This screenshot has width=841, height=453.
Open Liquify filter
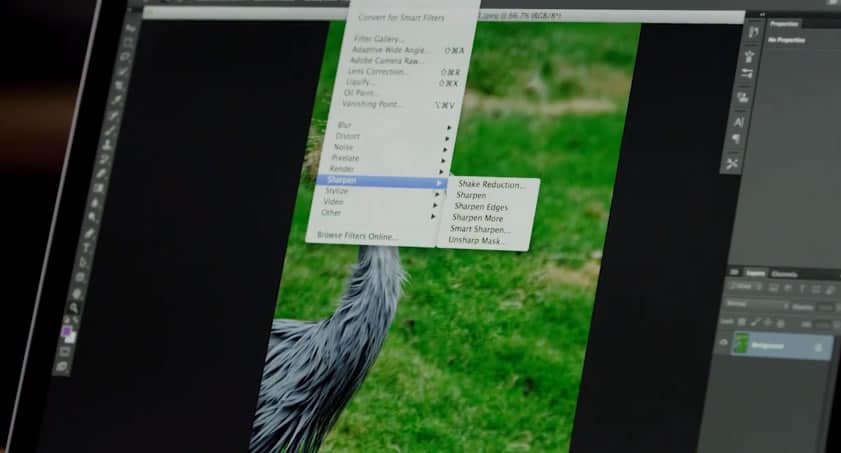[360, 82]
